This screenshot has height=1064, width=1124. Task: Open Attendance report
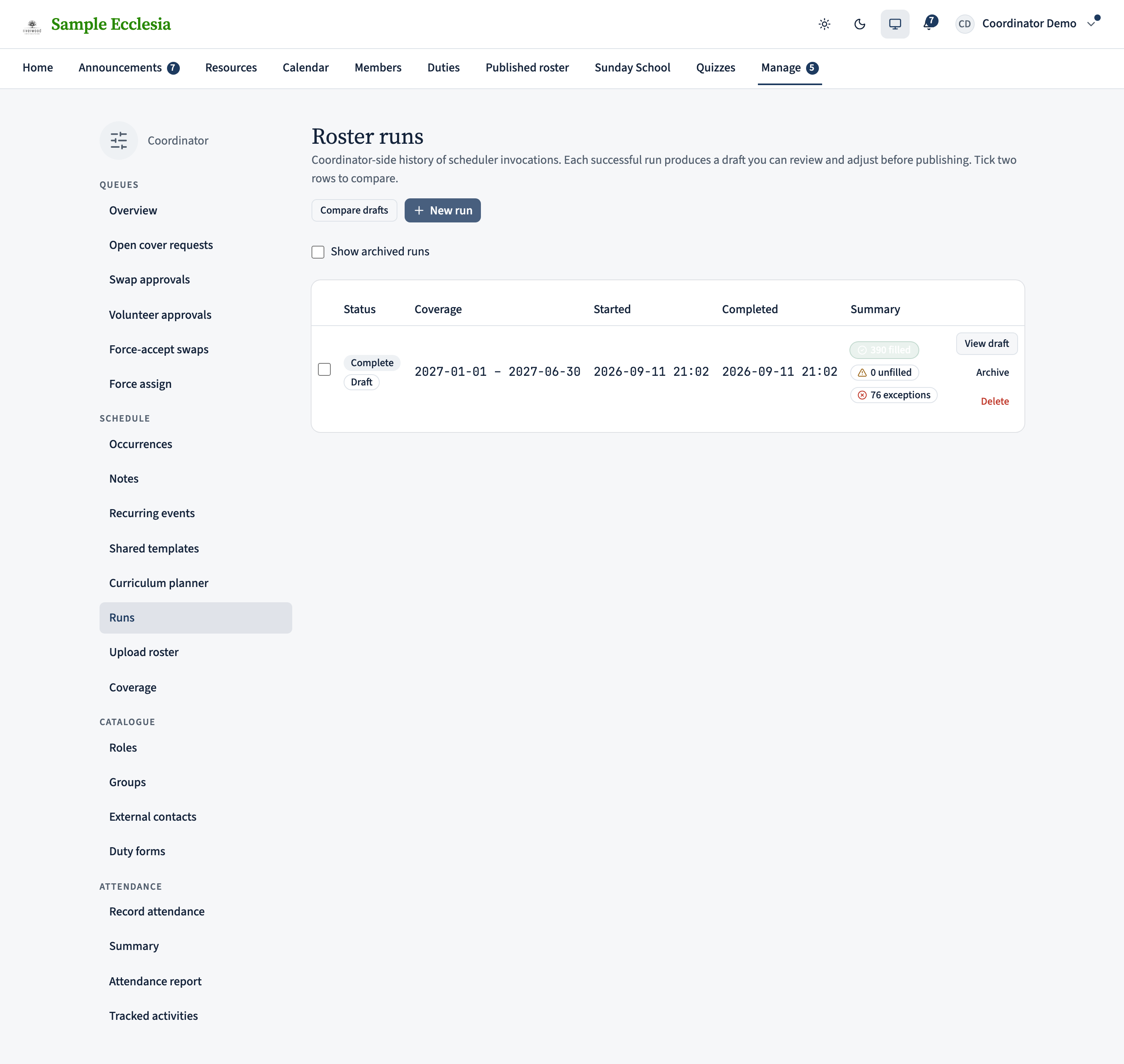(x=195, y=981)
